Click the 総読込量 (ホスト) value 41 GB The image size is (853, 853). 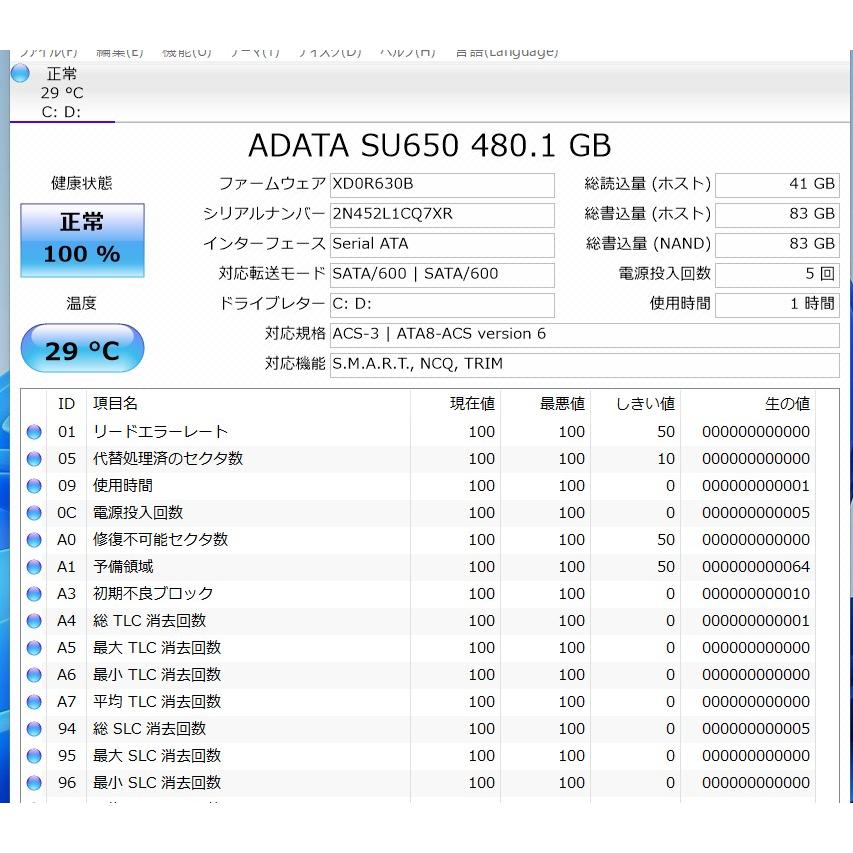point(777,184)
